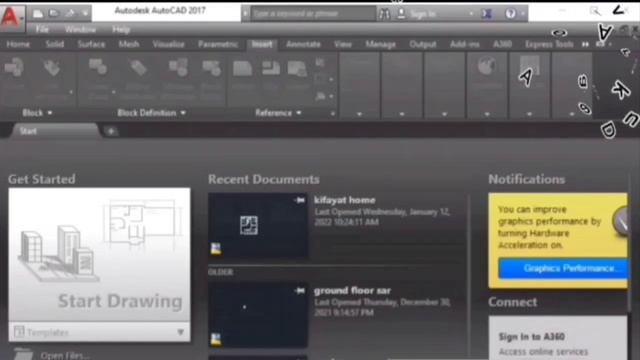640x360 pixels.
Task: Click the New drawing icon in quick access toolbar
Action: click(x=38, y=13)
